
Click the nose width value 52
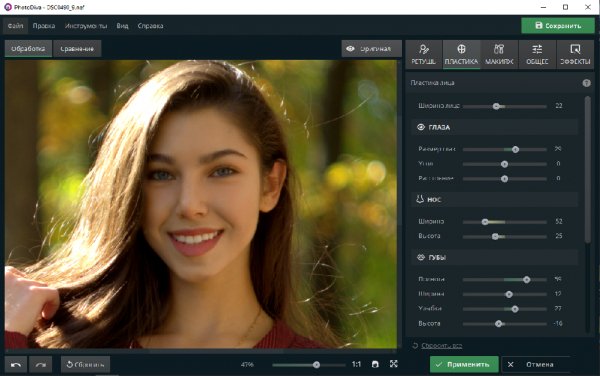559,221
